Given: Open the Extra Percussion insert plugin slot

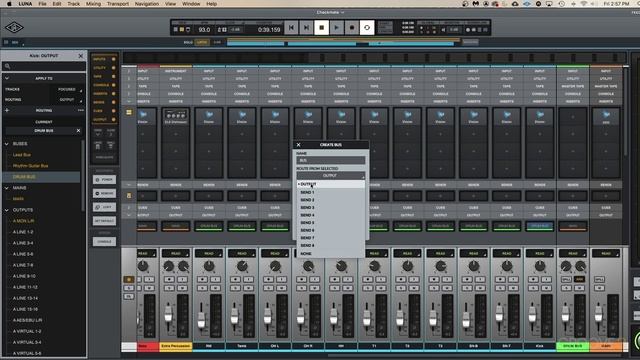Looking at the screenshot, I should 176,117.
